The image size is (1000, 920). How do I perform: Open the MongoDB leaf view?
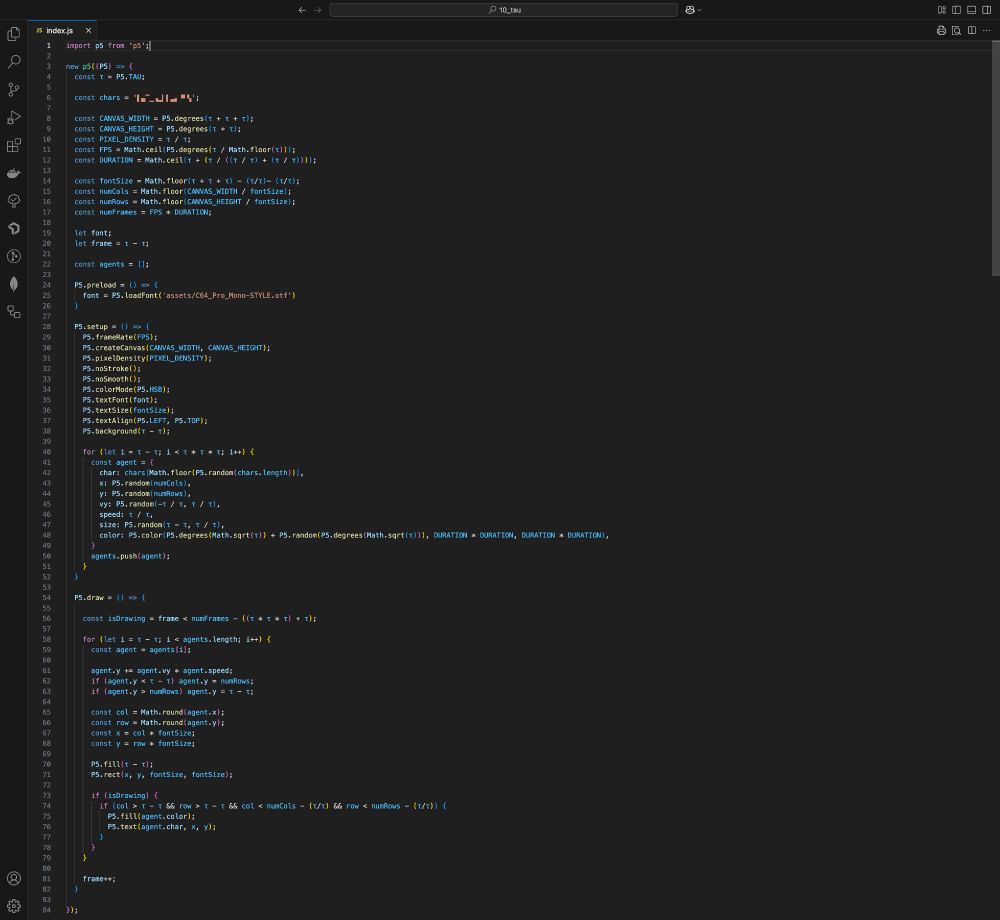(13, 284)
